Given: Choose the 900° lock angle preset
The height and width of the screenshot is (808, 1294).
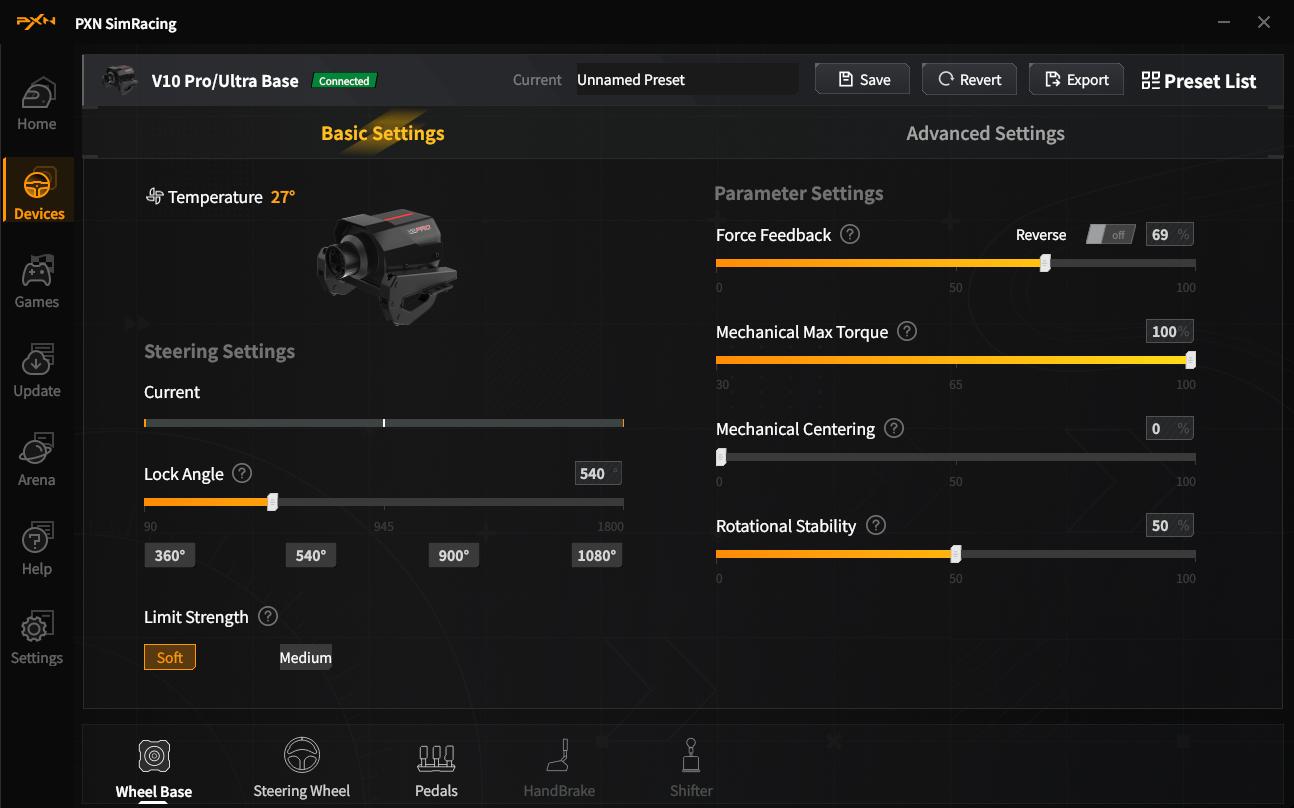Looking at the screenshot, I should point(453,555).
